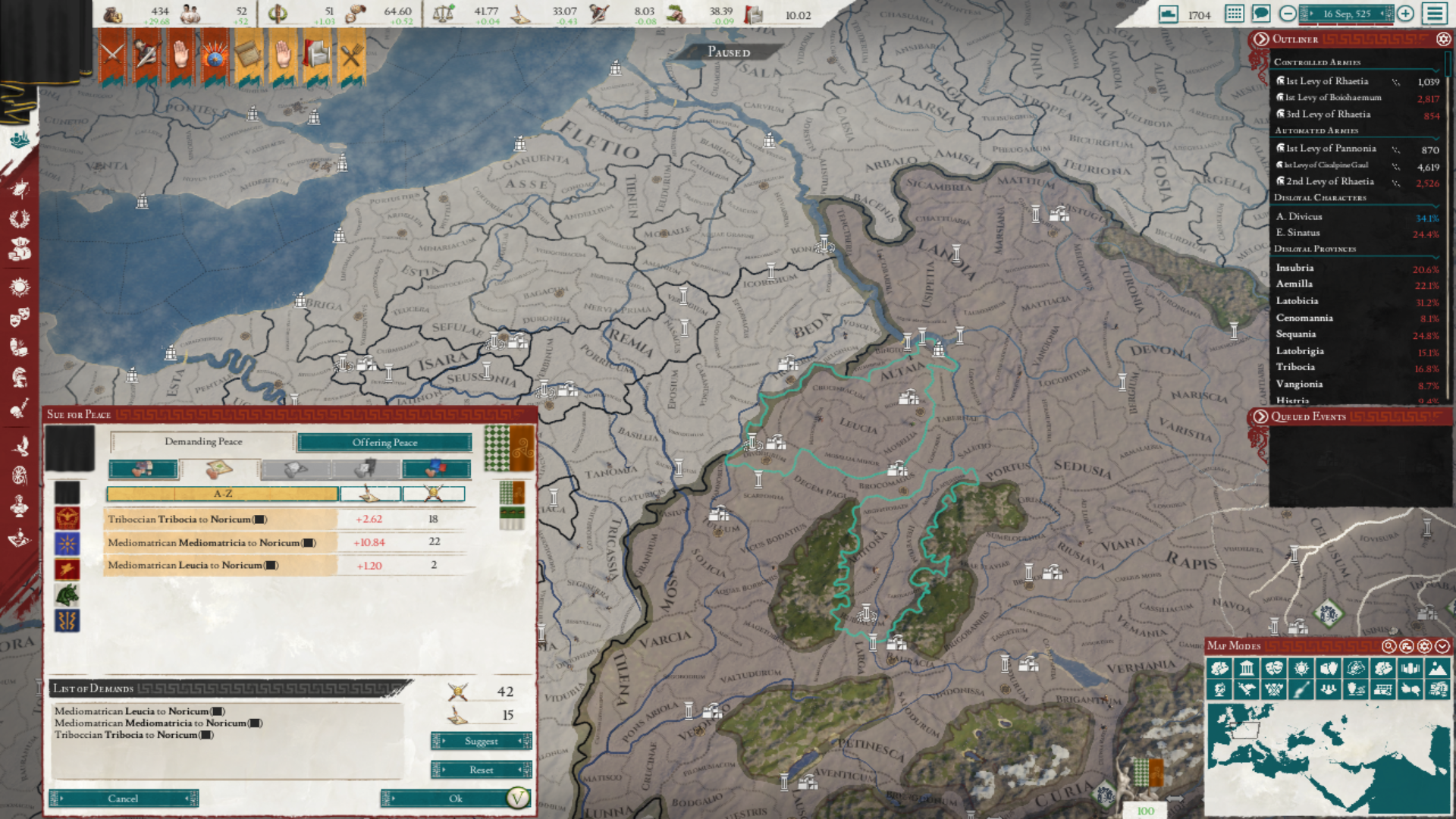Click the gold treasury icon in top bar
Image resolution: width=1456 pixels, height=819 pixels.
(113, 14)
